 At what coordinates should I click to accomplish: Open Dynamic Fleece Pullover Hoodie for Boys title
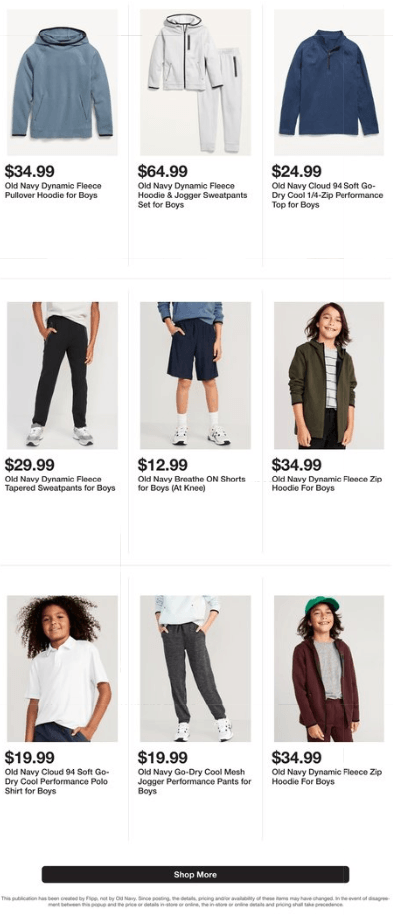click(53, 191)
